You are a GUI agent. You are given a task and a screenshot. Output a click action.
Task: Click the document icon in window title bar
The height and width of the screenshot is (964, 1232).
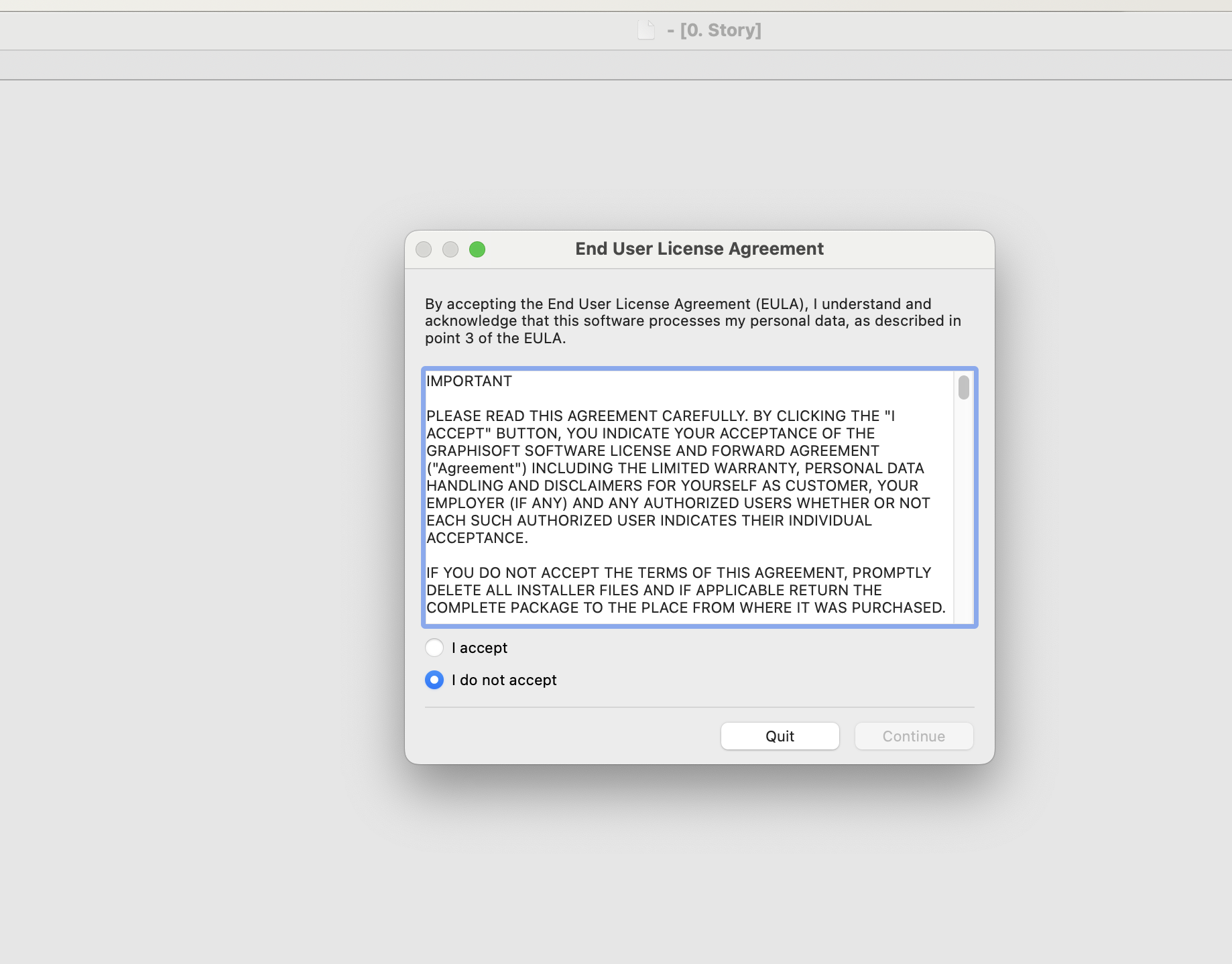click(x=646, y=30)
